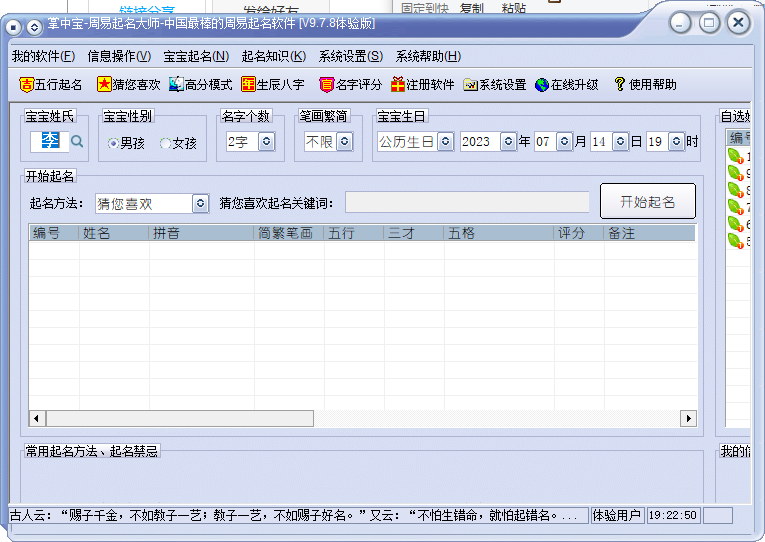
Task: Click the 19:22:50 clock in status bar
Action: pos(673,515)
